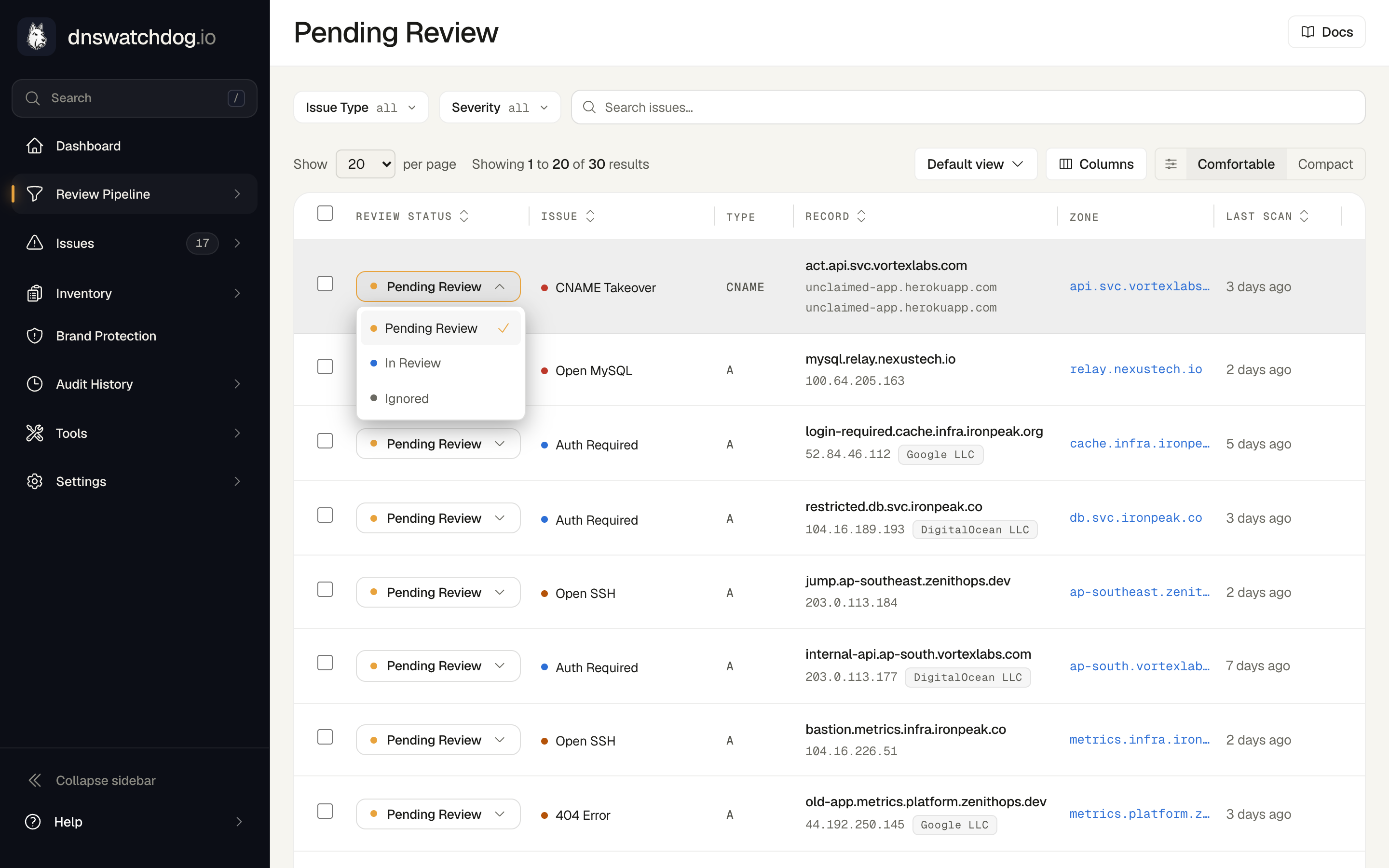This screenshot has height=868, width=1389.
Task: Click the display density sliders icon
Action: tap(1171, 164)
